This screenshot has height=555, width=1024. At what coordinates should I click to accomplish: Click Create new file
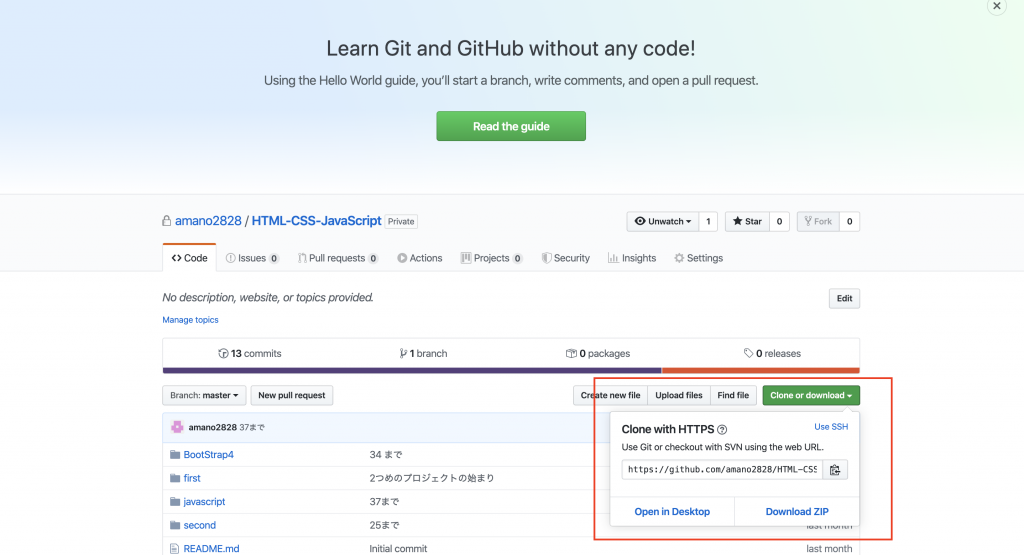[x=611, y=395]
